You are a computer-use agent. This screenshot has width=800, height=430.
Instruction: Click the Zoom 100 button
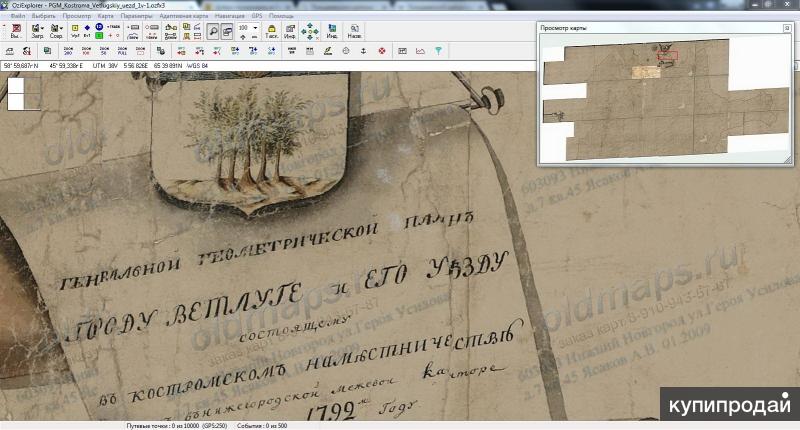point(86,50)
